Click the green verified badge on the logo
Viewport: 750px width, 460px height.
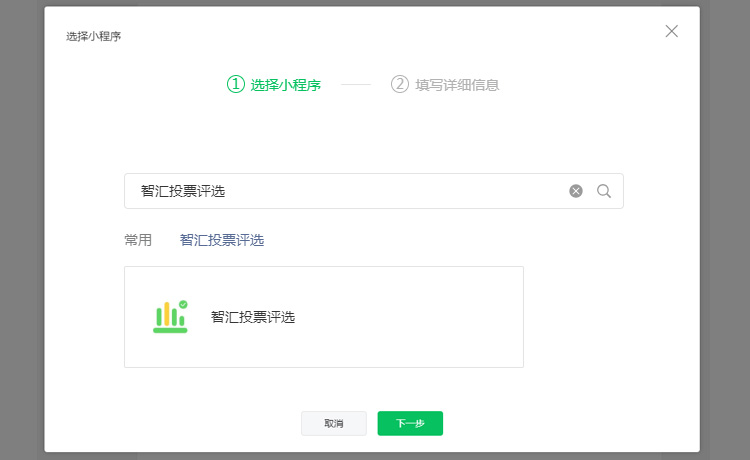(x=183, y=303)
